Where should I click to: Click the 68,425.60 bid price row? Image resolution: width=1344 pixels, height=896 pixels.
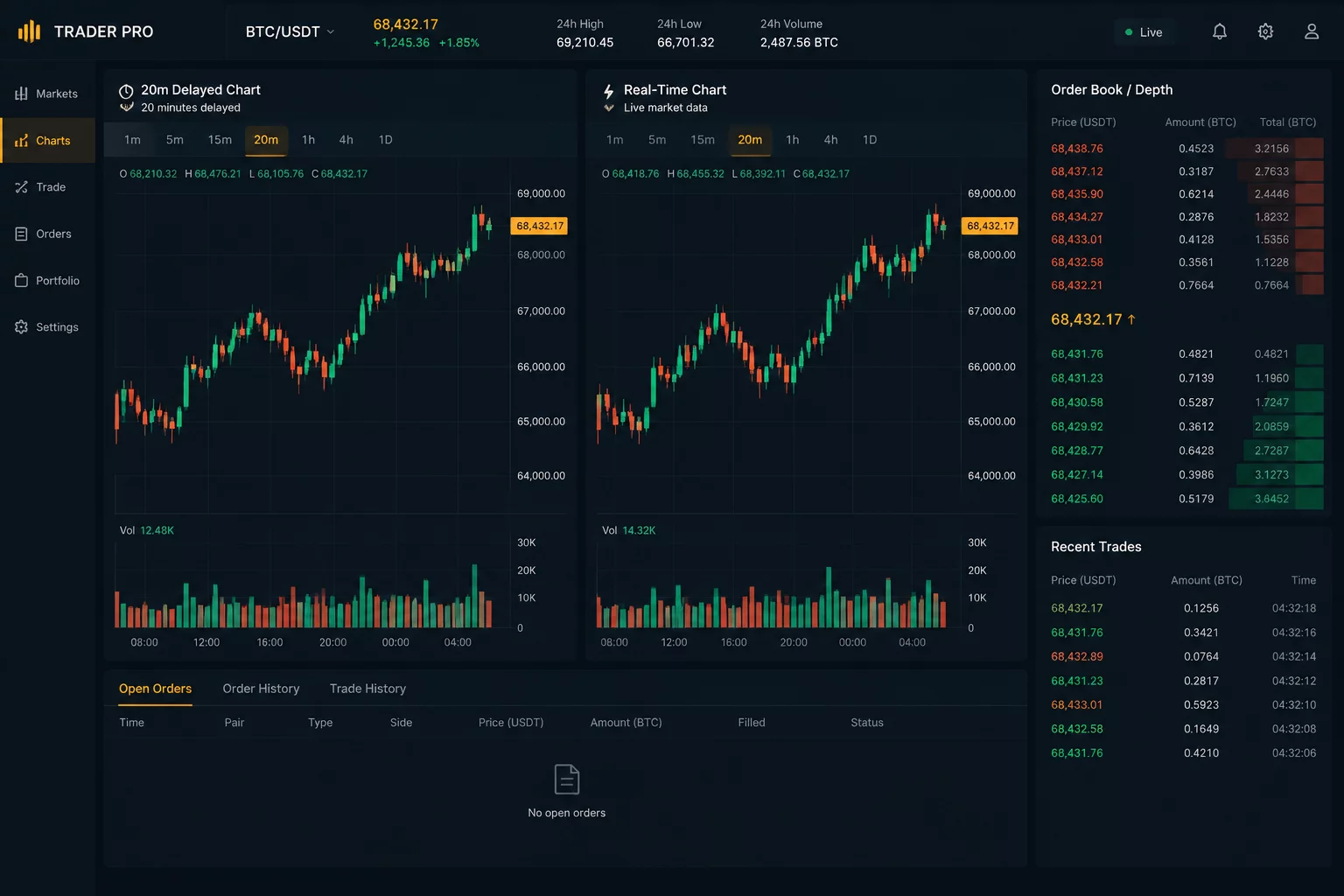pos(1186,499)
